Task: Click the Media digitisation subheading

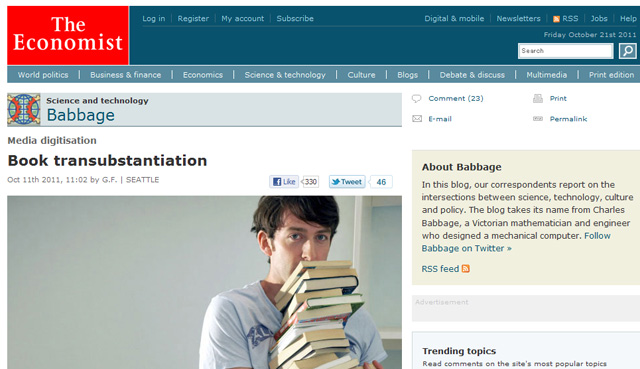Action: (x=52, y=140)
